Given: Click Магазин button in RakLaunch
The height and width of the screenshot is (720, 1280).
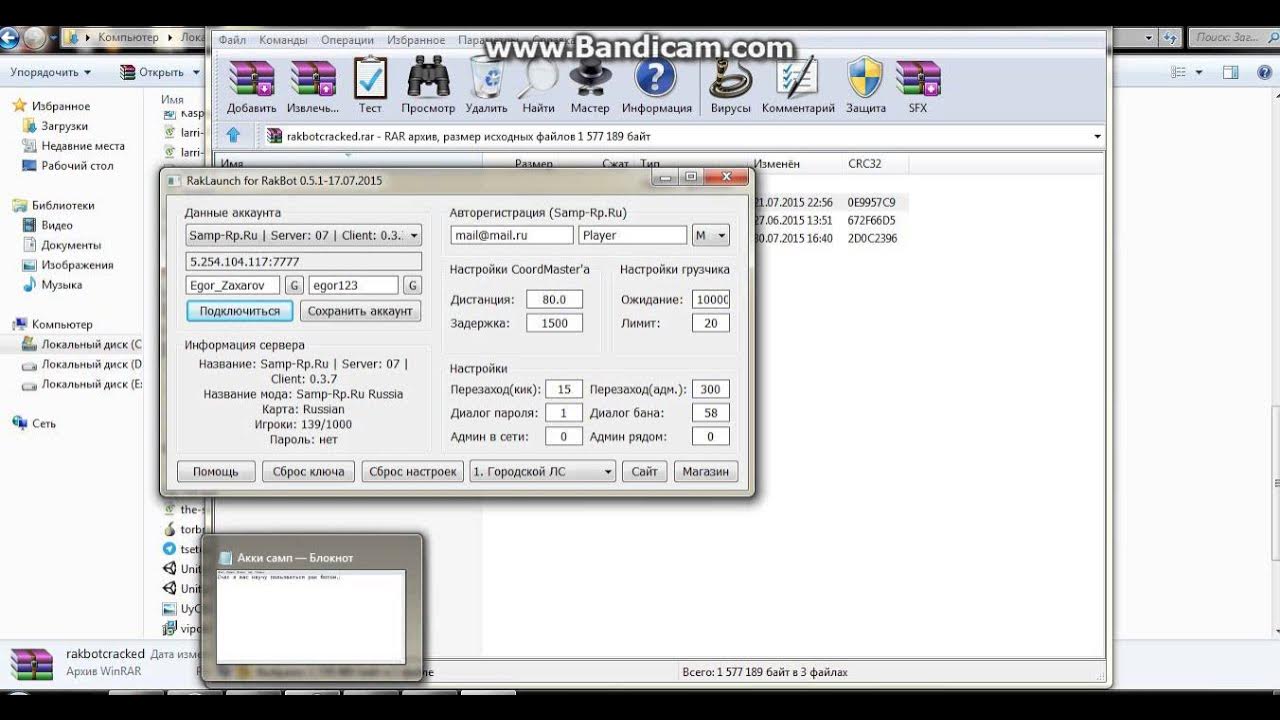Looking at the screenshot, I should click(x=706, y=471).
